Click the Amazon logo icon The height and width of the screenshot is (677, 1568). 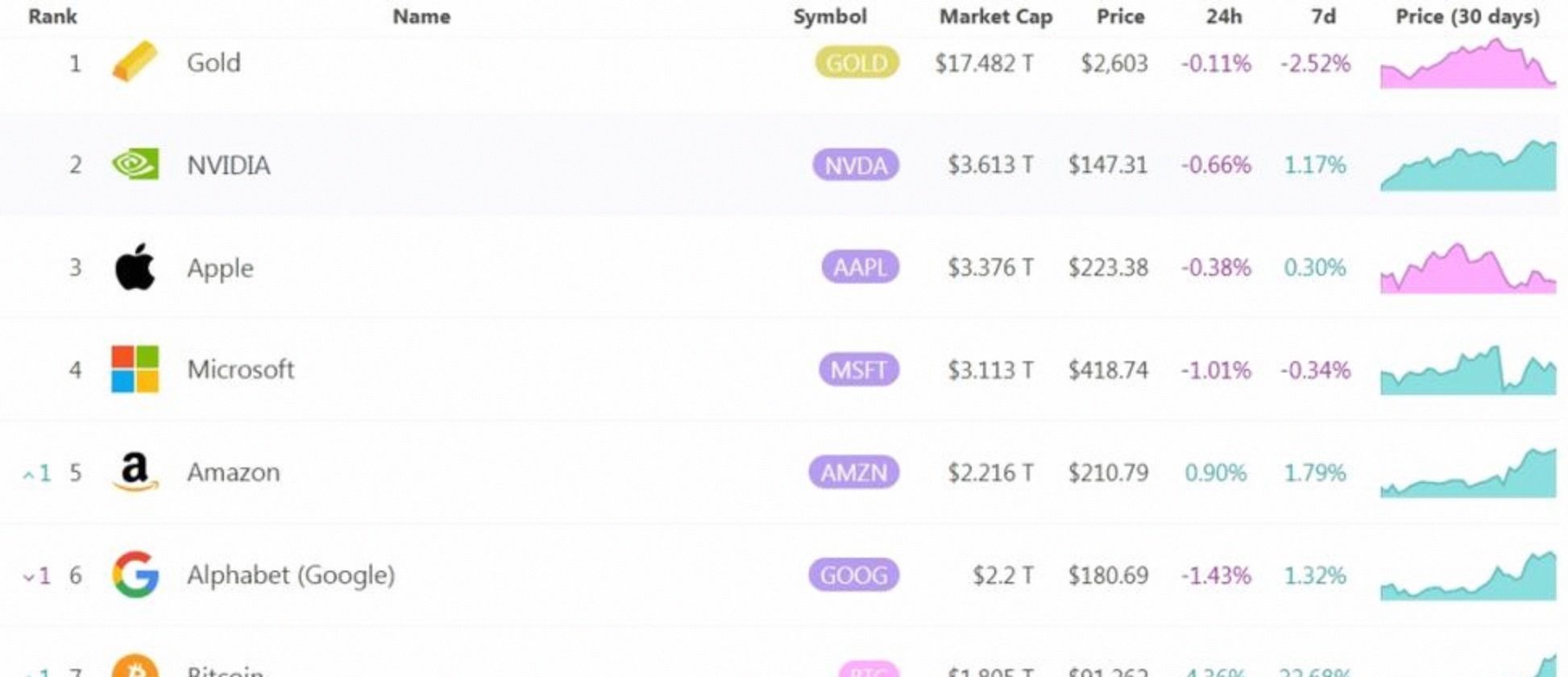coord(135,471)
